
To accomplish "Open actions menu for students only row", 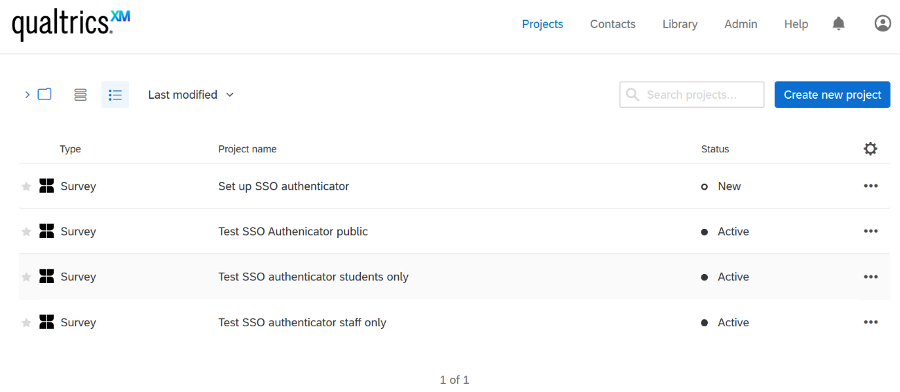I will click(870, 277).
